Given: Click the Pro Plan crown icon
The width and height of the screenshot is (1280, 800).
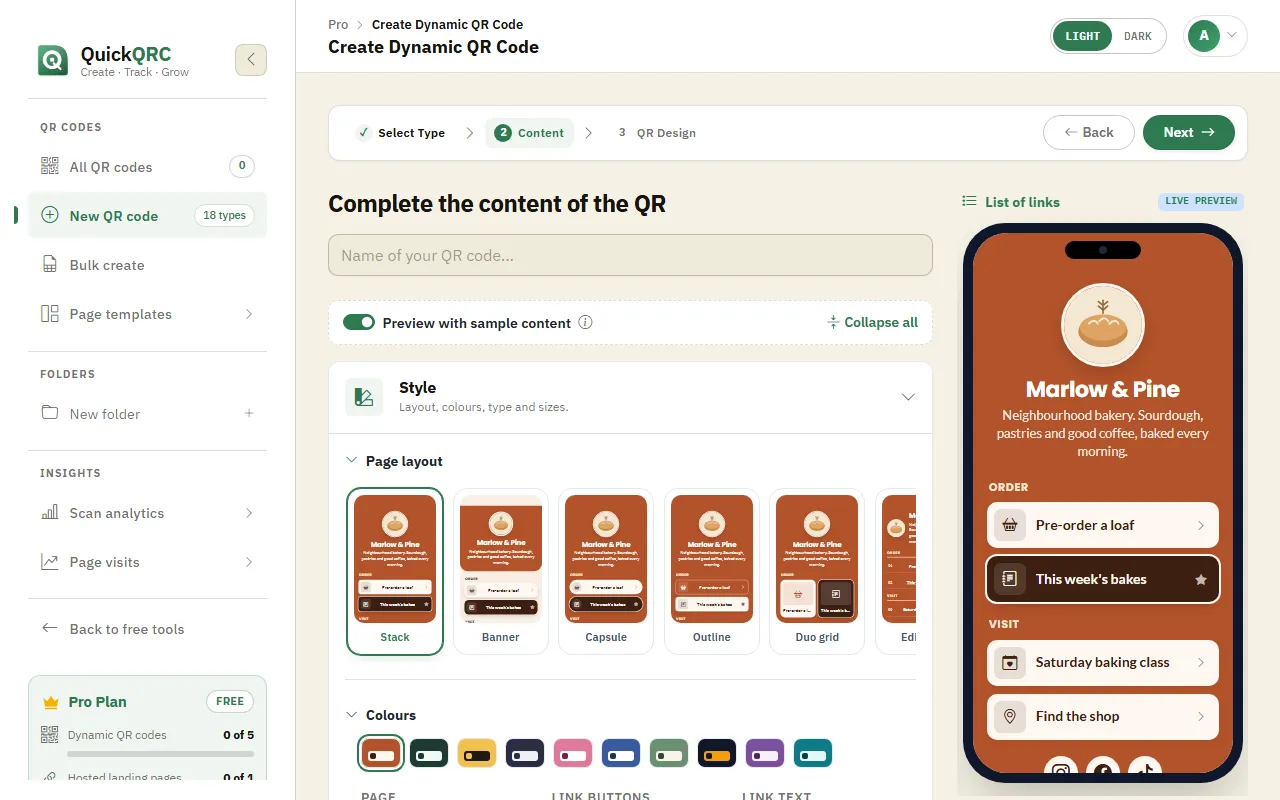Looking at the screenshot, I should tap(51, 702).
